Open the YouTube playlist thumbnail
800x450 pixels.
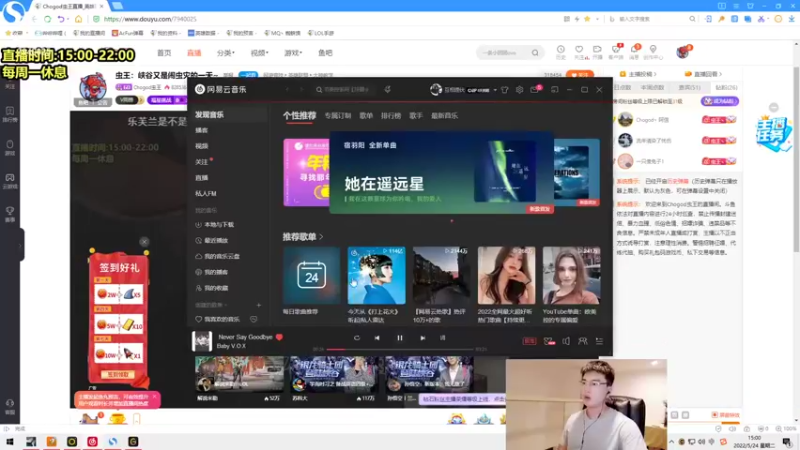click(571, 276)
